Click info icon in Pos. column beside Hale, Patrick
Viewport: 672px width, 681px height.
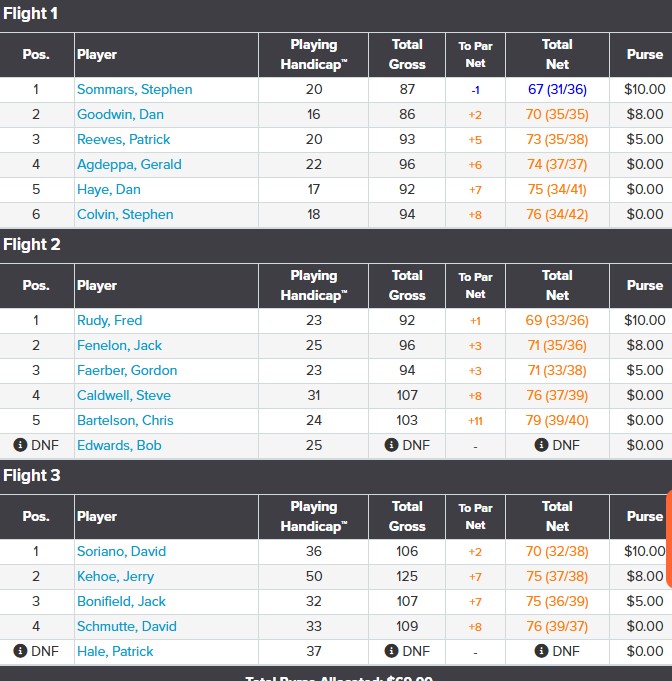click(20, 651)
